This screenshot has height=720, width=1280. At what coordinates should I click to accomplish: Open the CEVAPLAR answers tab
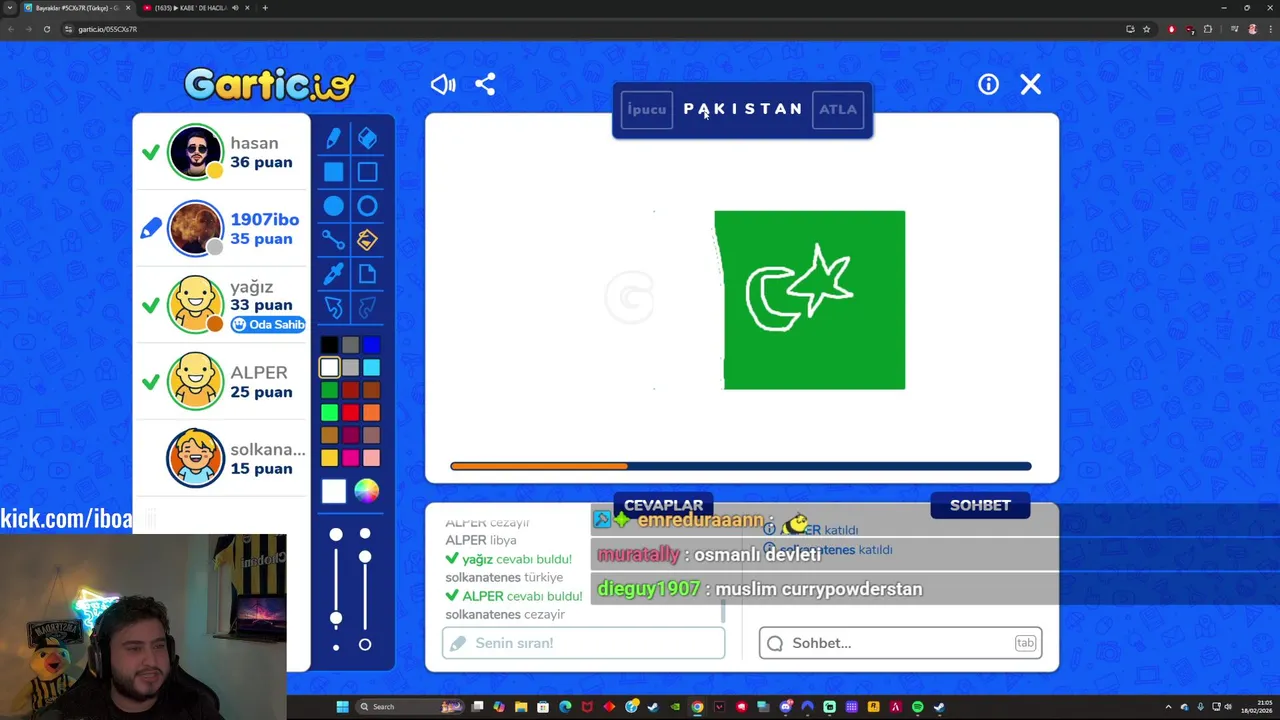(x=663, y=506)
